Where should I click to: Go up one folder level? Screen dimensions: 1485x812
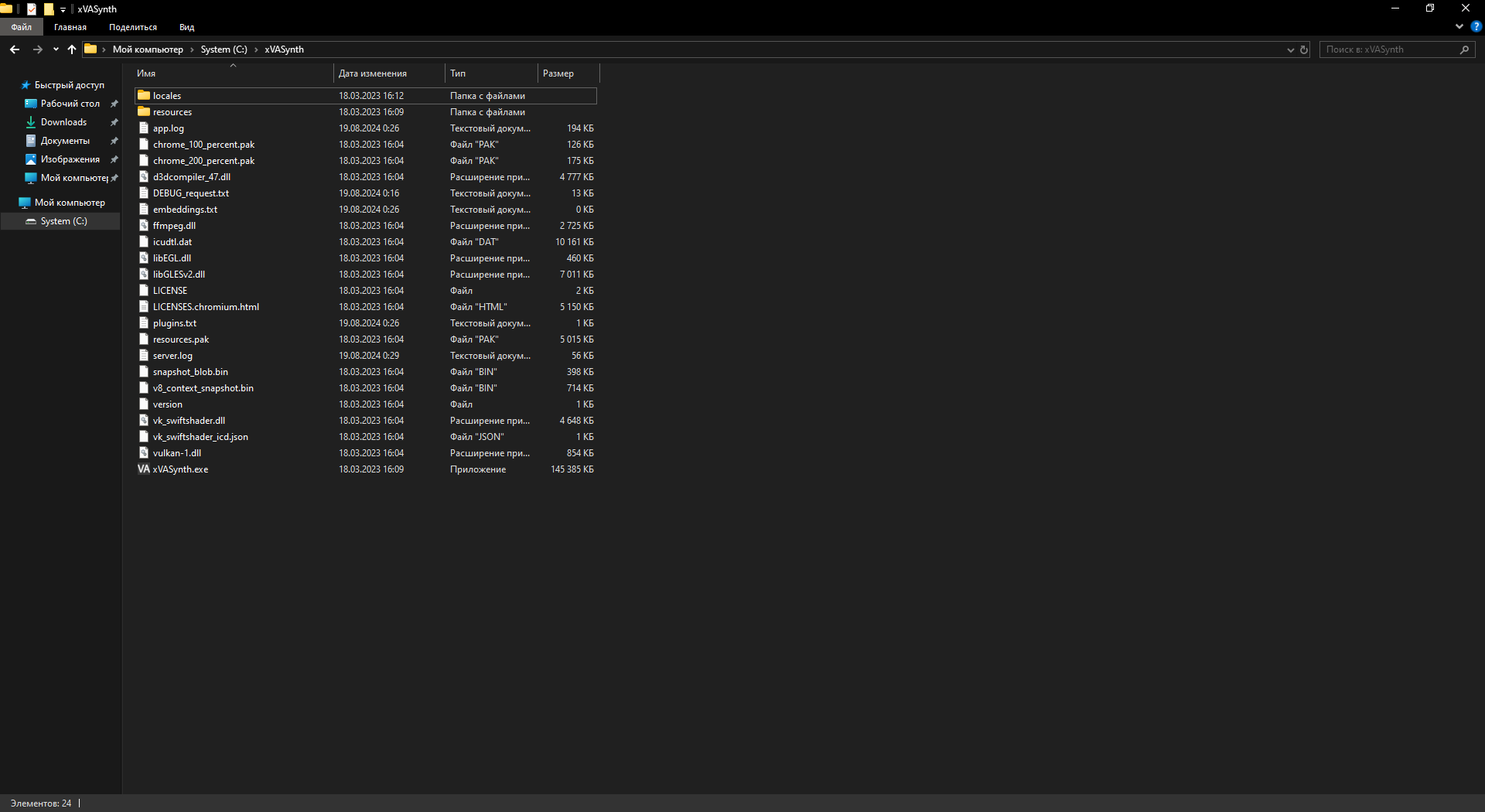[72, 49]
